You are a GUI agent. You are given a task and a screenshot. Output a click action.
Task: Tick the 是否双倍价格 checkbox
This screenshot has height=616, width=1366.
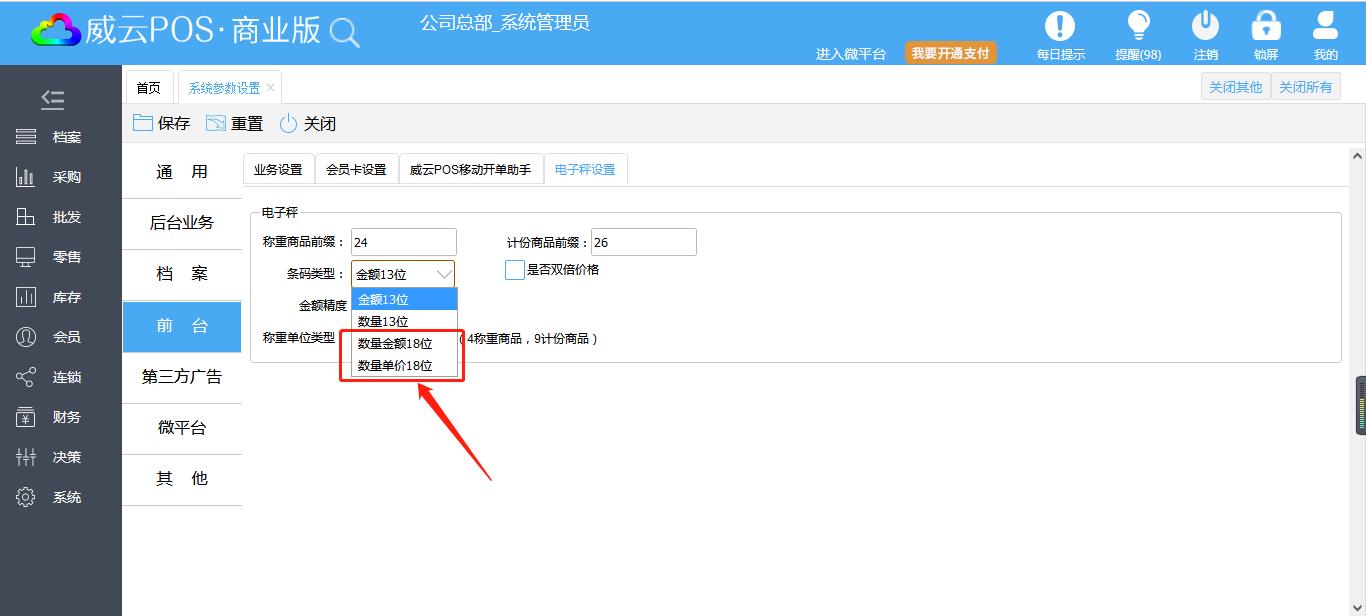tap(515, 270)
